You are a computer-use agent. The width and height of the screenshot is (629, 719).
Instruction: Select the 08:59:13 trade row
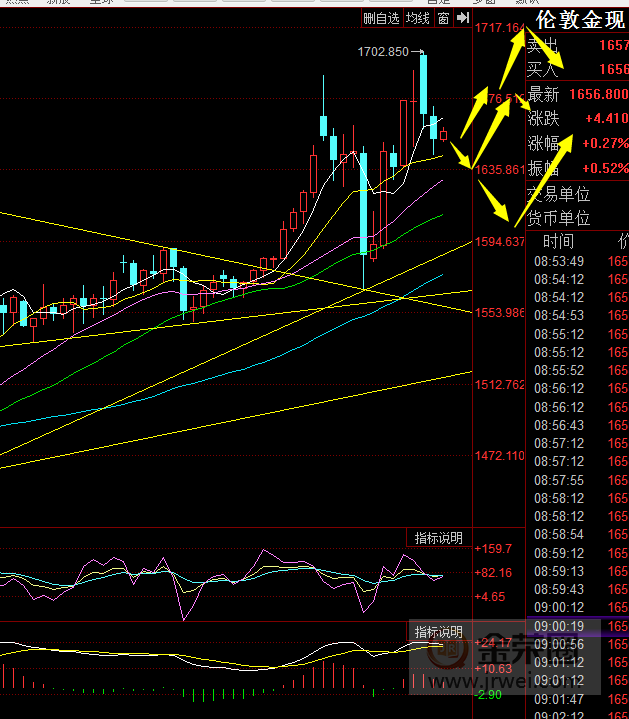coord(578,571)
